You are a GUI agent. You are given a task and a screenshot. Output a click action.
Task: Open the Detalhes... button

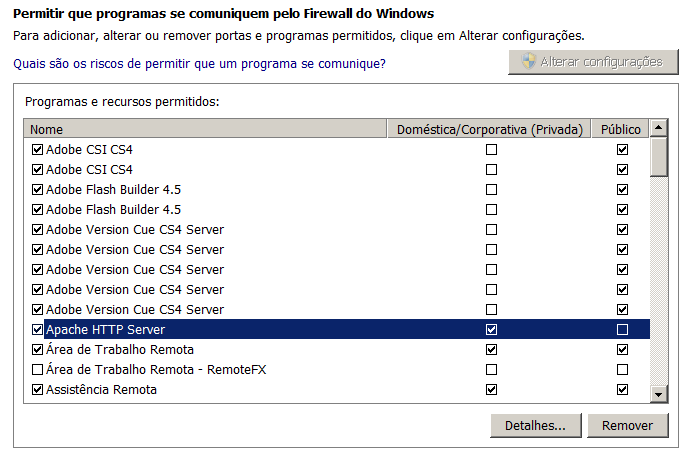[x=536, y=426]
